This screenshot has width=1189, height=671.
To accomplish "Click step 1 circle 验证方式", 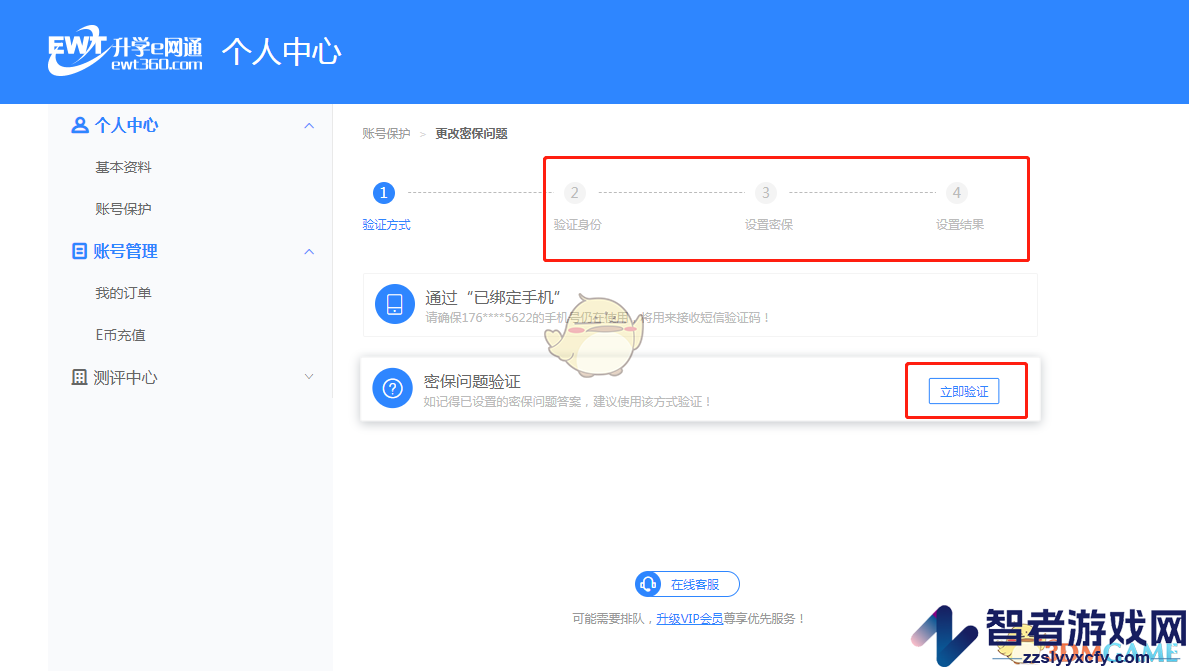I will point(384,193).
